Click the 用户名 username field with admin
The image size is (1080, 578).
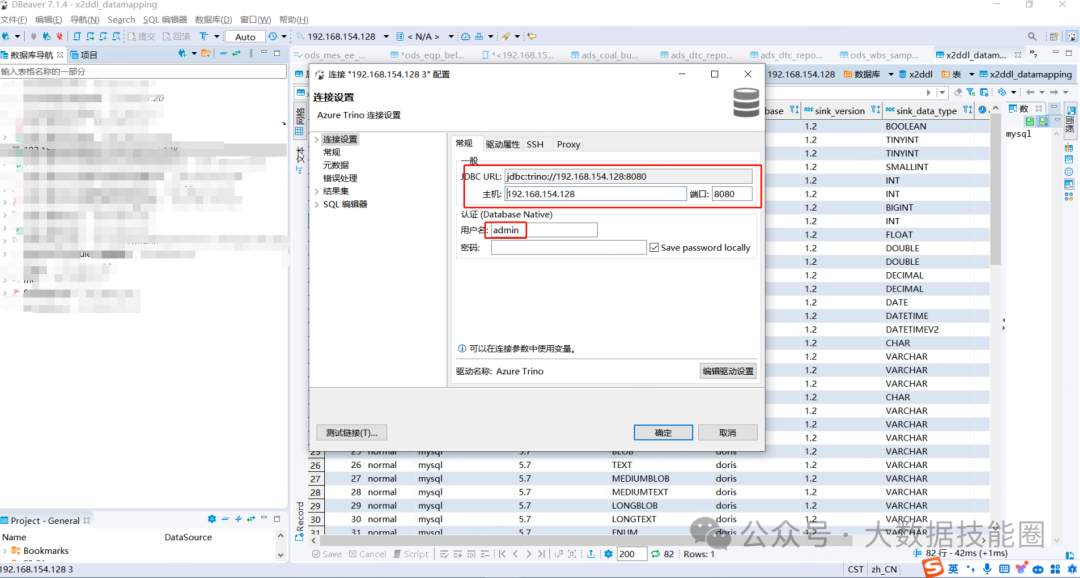544,230
